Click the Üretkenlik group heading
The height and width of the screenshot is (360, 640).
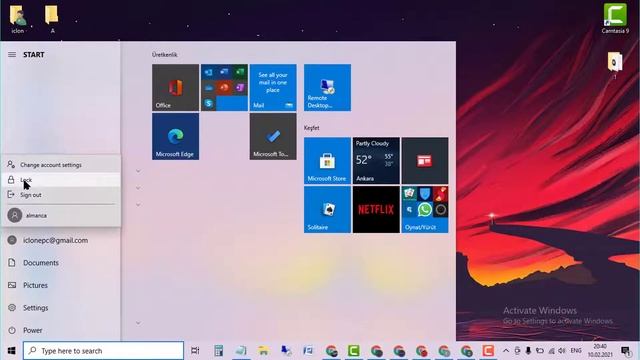[164, 54]
